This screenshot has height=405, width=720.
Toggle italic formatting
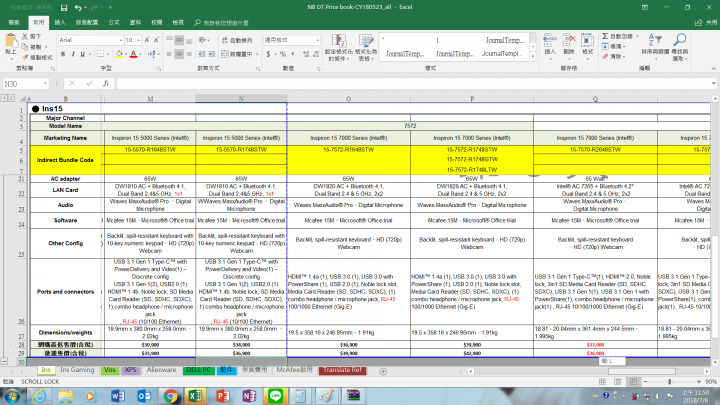click(73, 54)
